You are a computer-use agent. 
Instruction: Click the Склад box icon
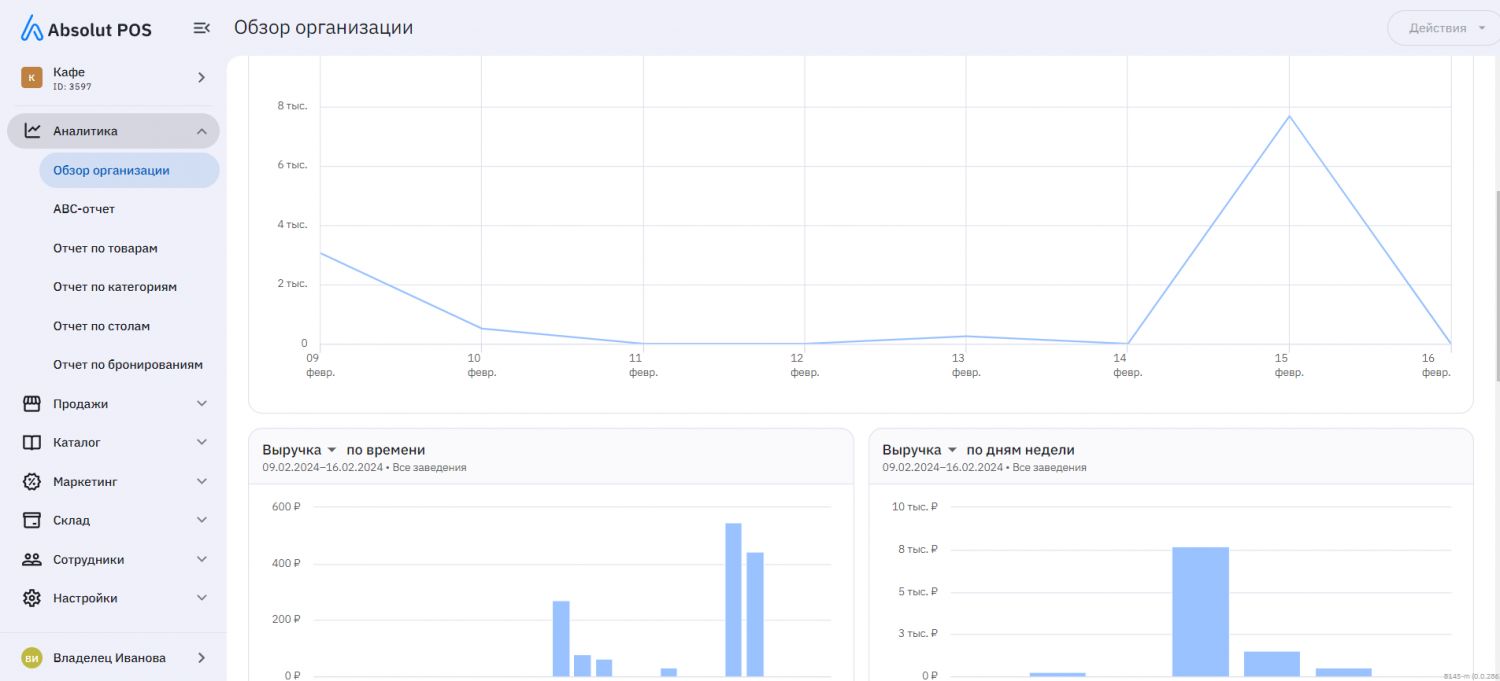coord(32,520)
